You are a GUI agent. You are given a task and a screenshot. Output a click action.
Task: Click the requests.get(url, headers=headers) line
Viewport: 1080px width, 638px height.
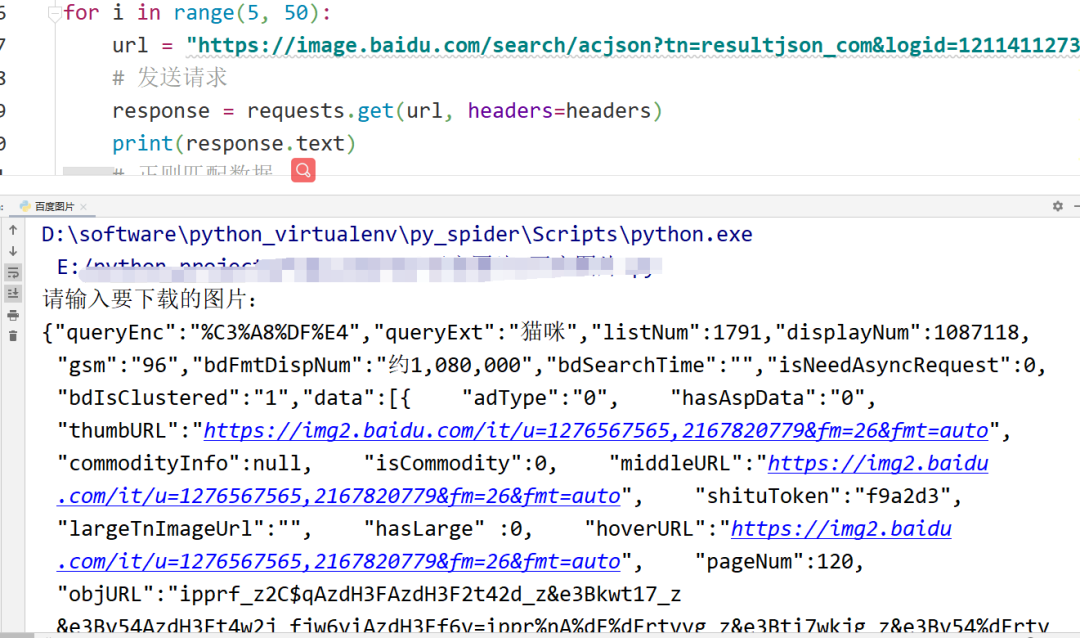(x=387, y=111)
